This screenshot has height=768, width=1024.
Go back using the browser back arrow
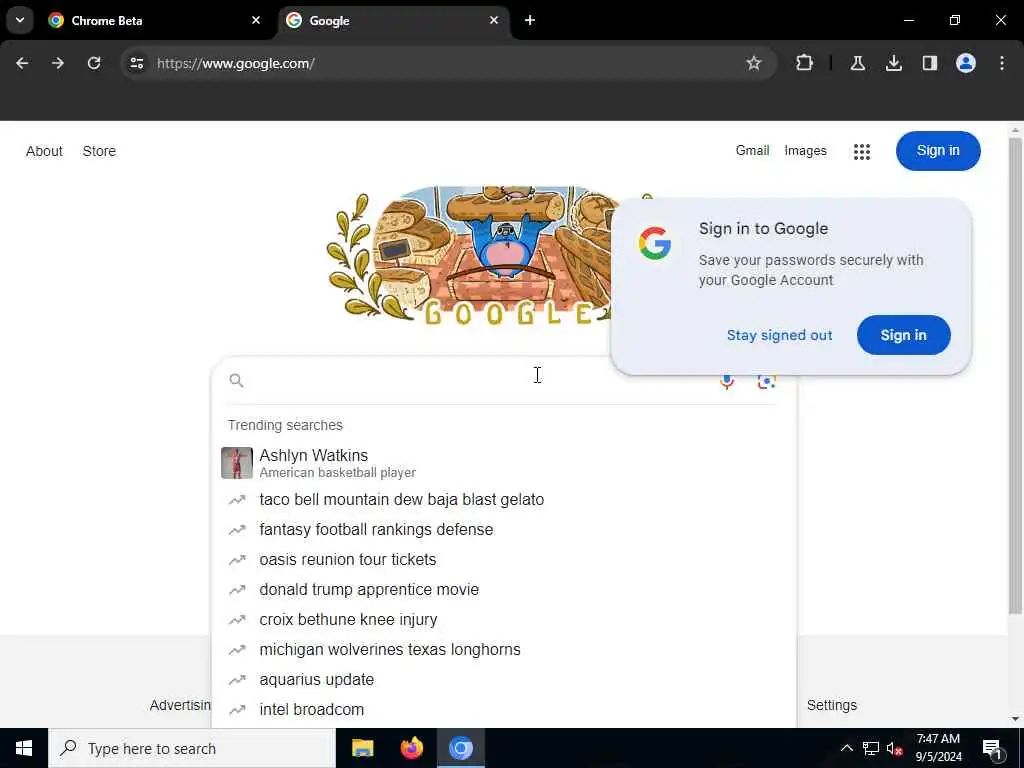pyautogui.click(x=22, y=63)
